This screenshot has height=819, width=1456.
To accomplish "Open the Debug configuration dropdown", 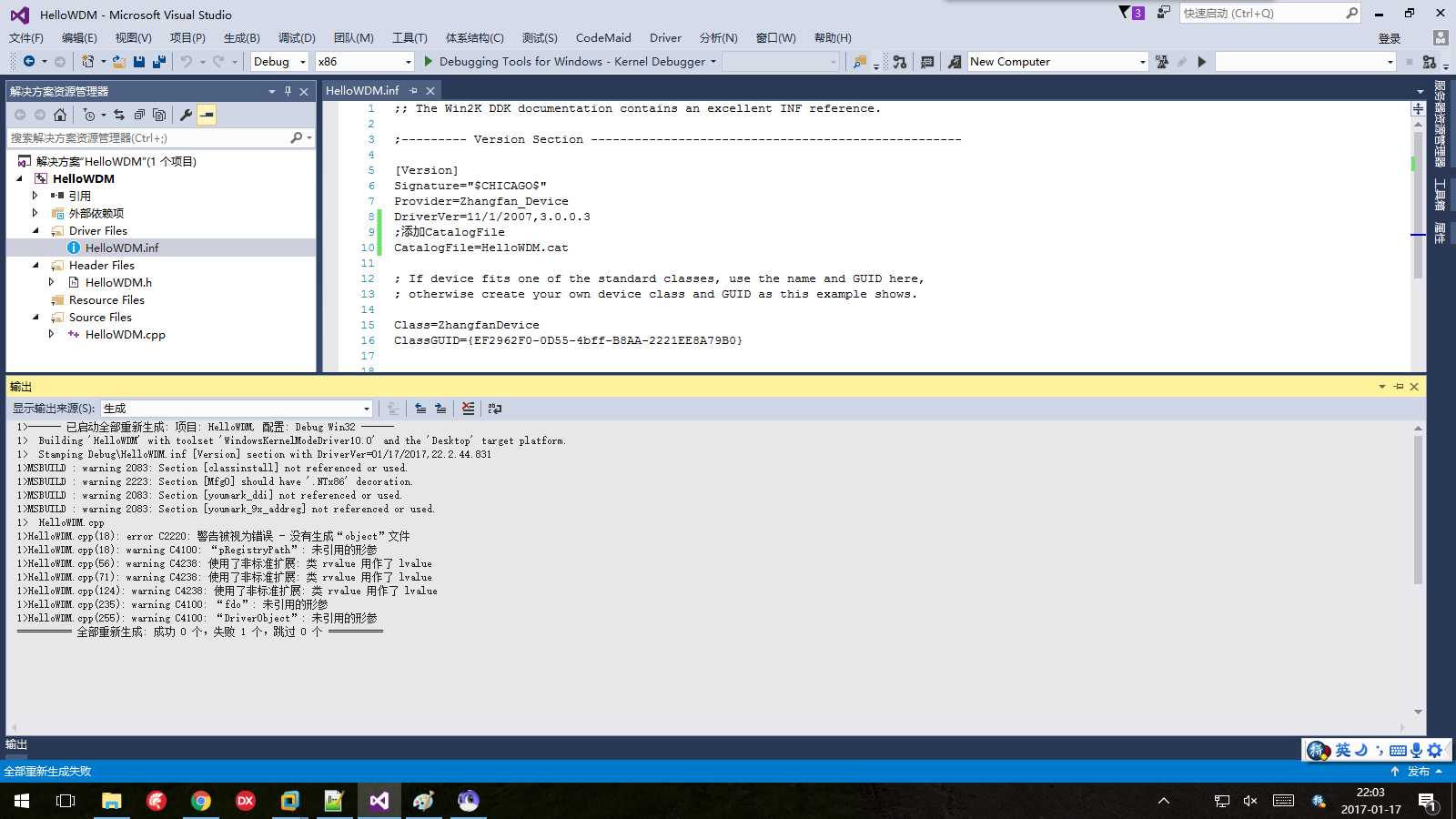I will click(x=280, y=62).
